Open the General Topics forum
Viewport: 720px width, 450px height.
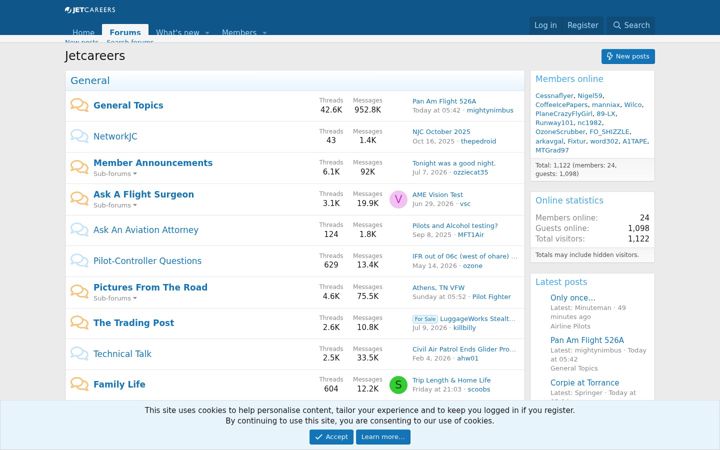tap(128, 105)
